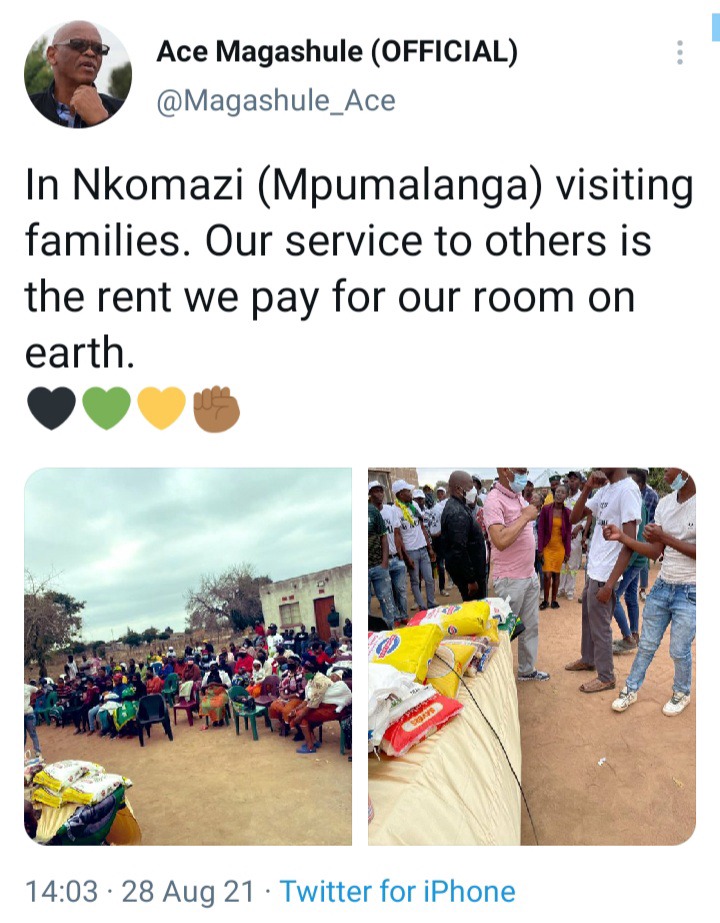Select the word Nkomazi in tweet text

click(158, 184)
